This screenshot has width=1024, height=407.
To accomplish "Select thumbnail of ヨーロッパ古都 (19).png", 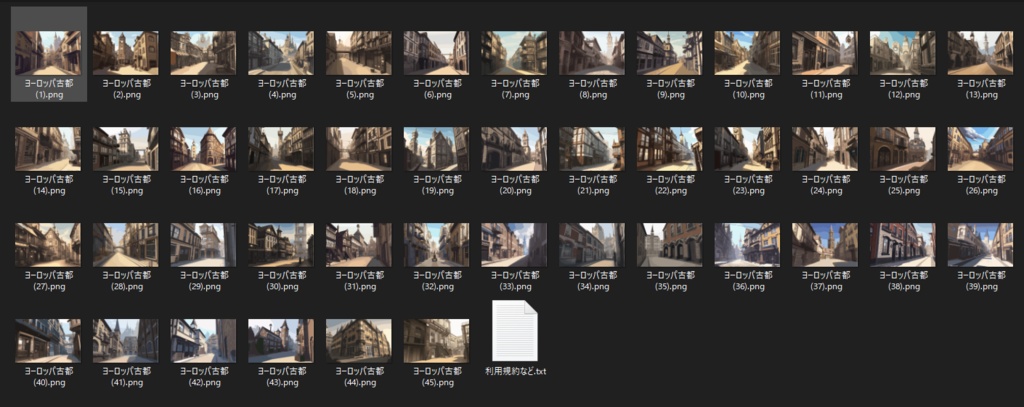I will pos(436,149).
